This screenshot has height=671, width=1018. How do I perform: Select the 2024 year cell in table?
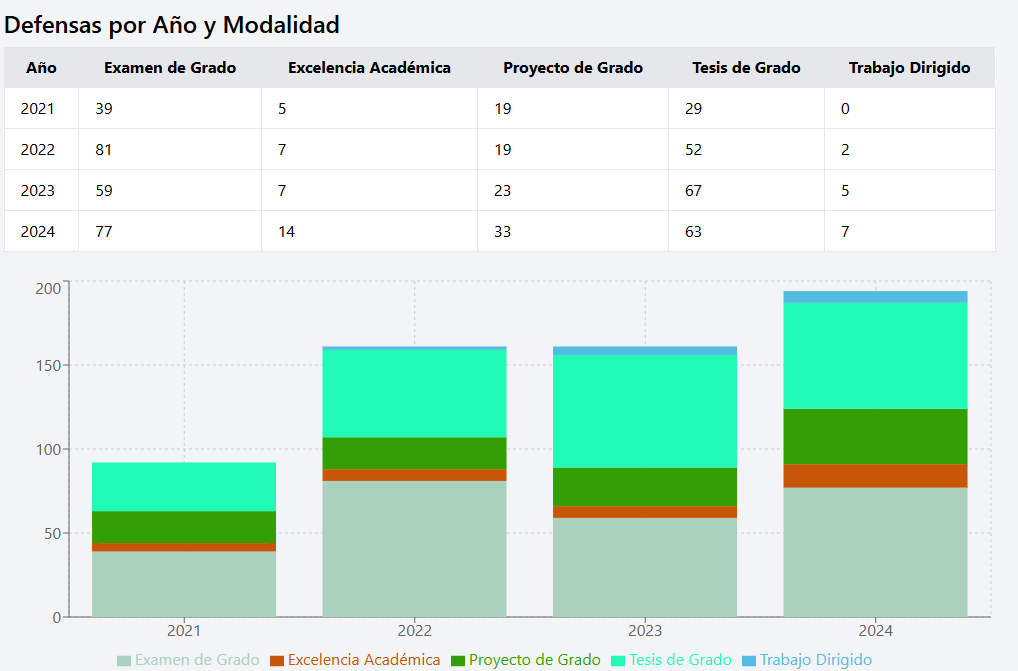coord(42,231)
